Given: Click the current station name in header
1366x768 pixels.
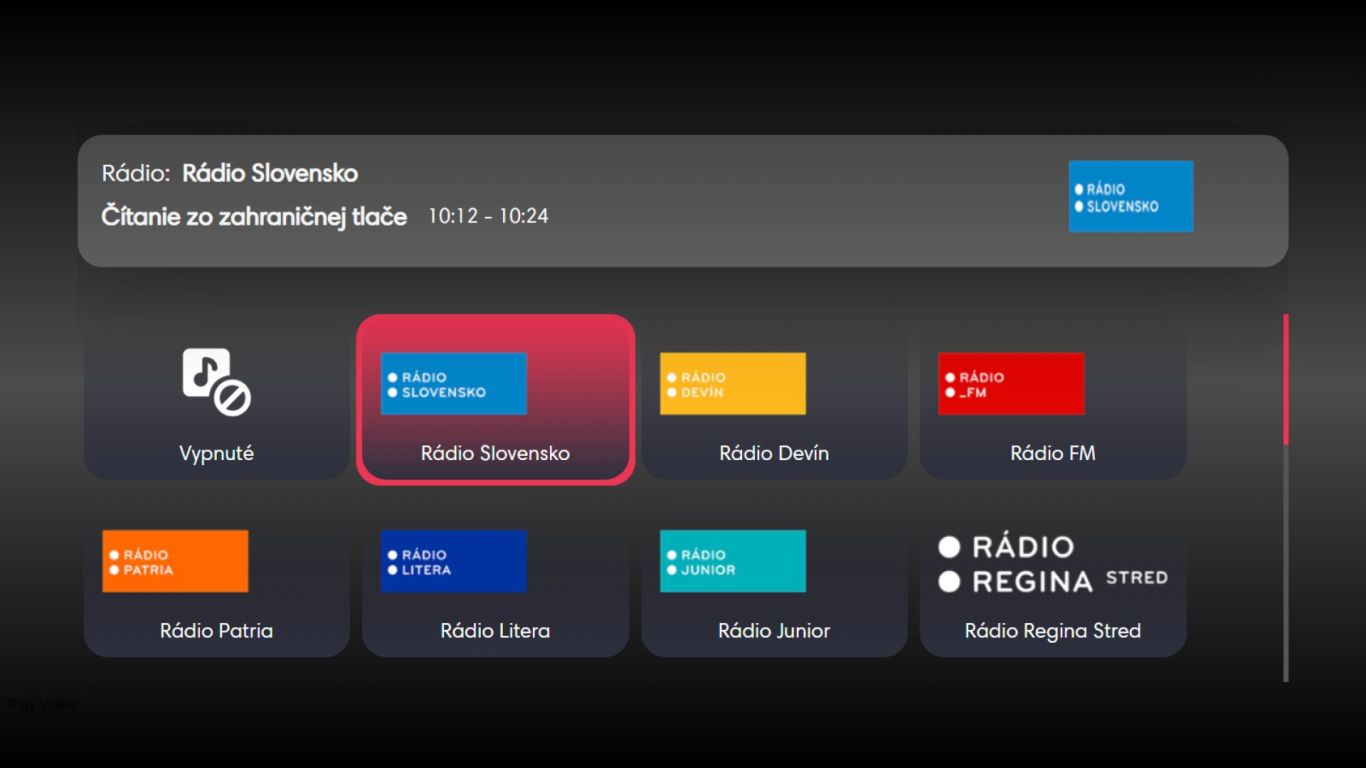Looking at the screenshot, I should tap(270, 173).
